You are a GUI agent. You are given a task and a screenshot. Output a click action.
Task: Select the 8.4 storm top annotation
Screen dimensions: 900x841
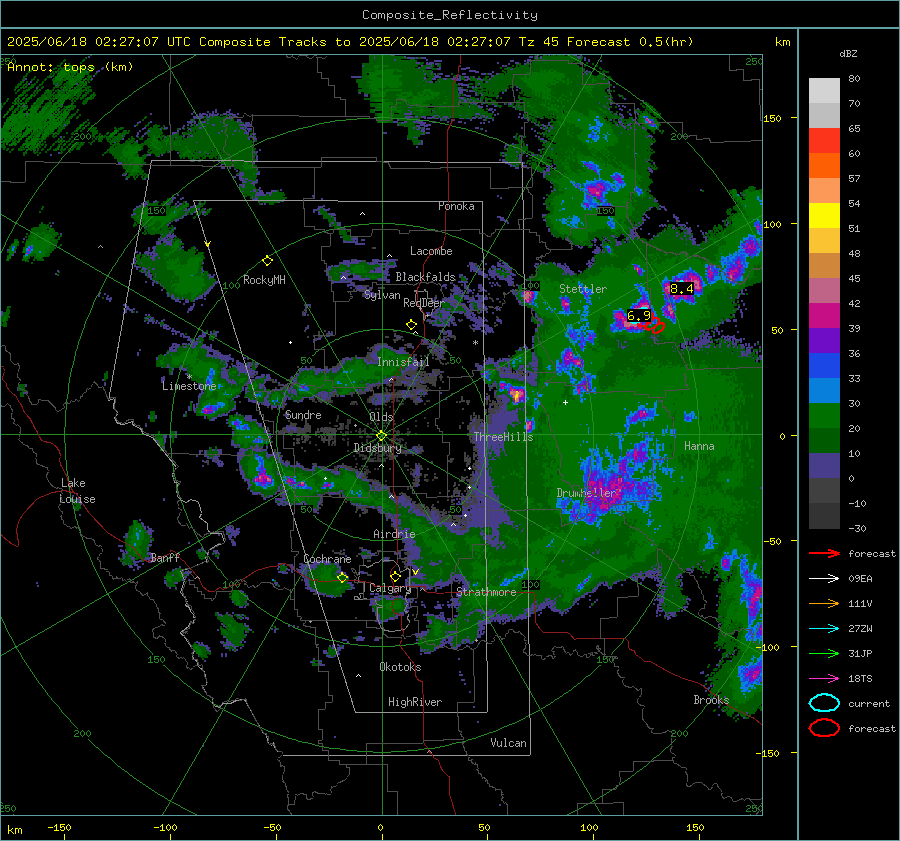click(x=681, y=289)
